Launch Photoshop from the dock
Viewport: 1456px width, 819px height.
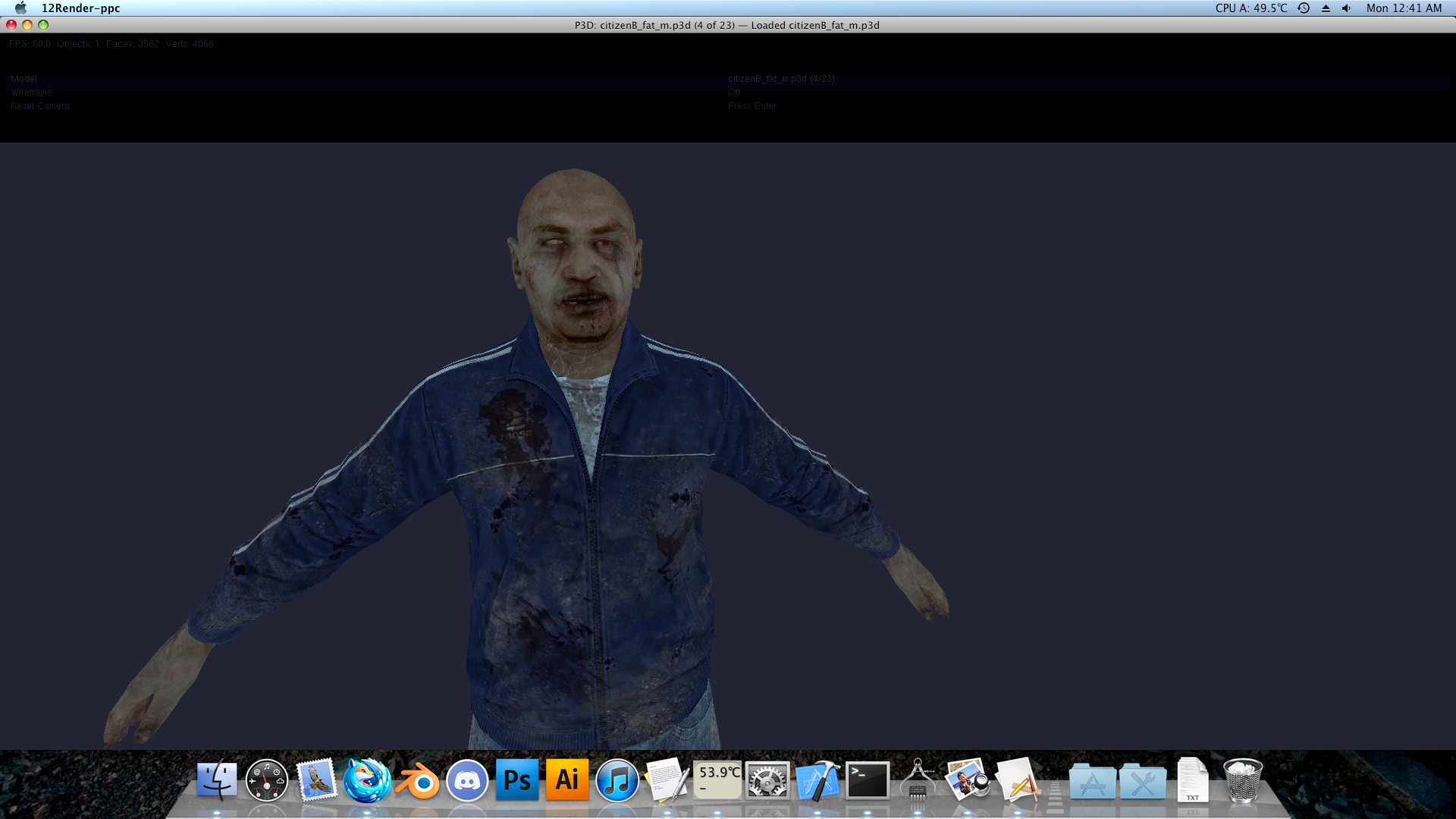[x=517, y=780]
